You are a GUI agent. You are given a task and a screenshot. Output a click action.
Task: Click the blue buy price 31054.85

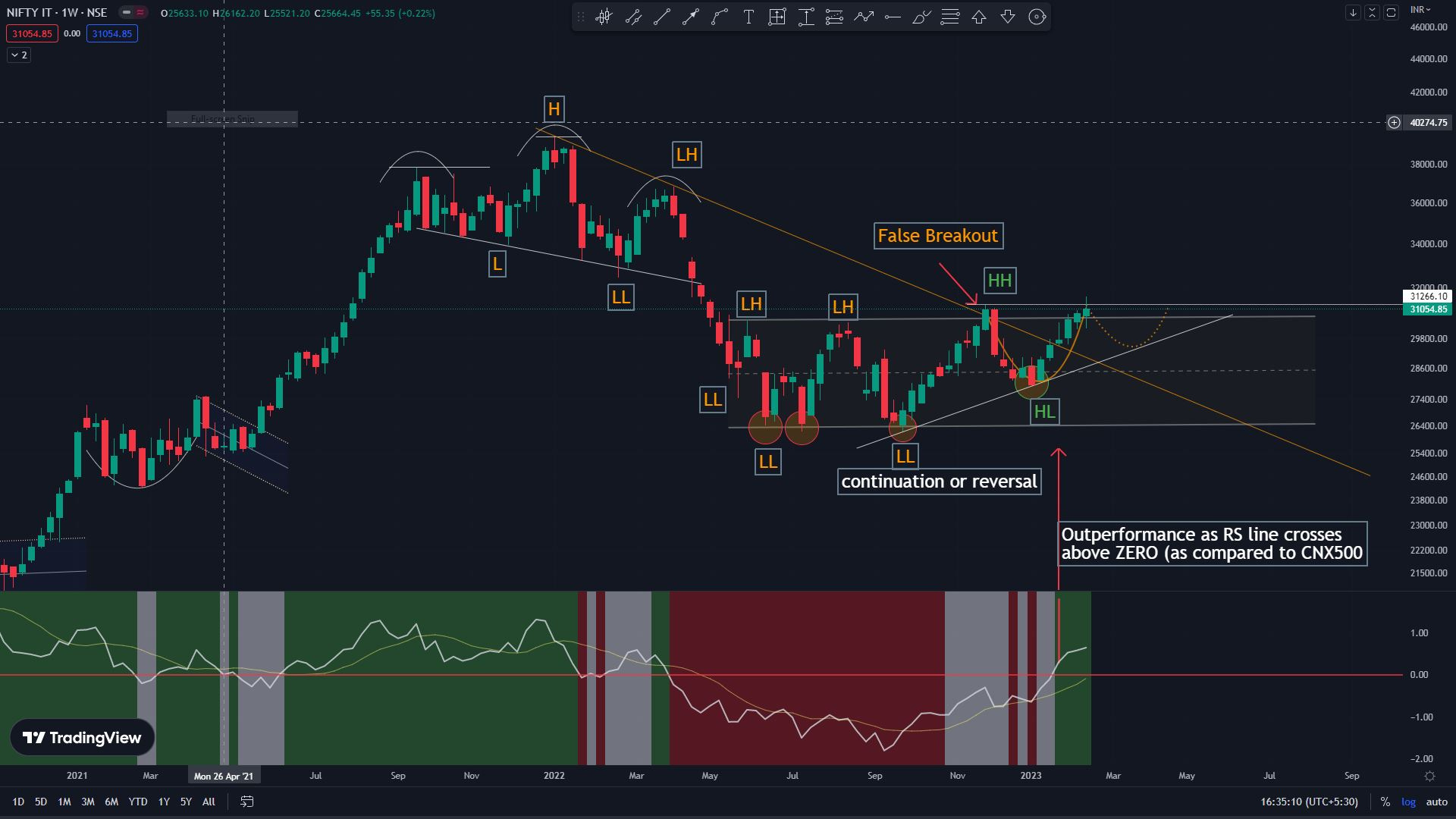point(112,33)
